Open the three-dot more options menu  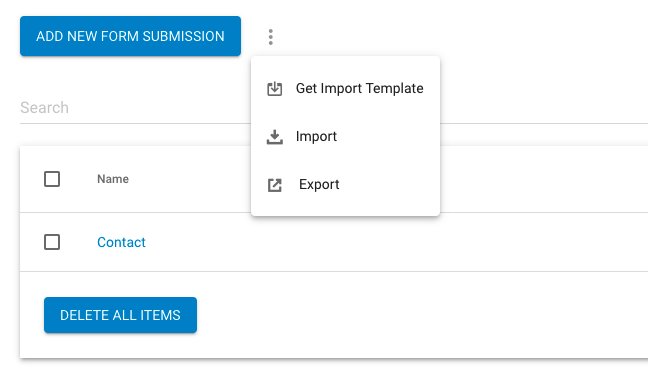pyautogui.click(x=271, y=37)
